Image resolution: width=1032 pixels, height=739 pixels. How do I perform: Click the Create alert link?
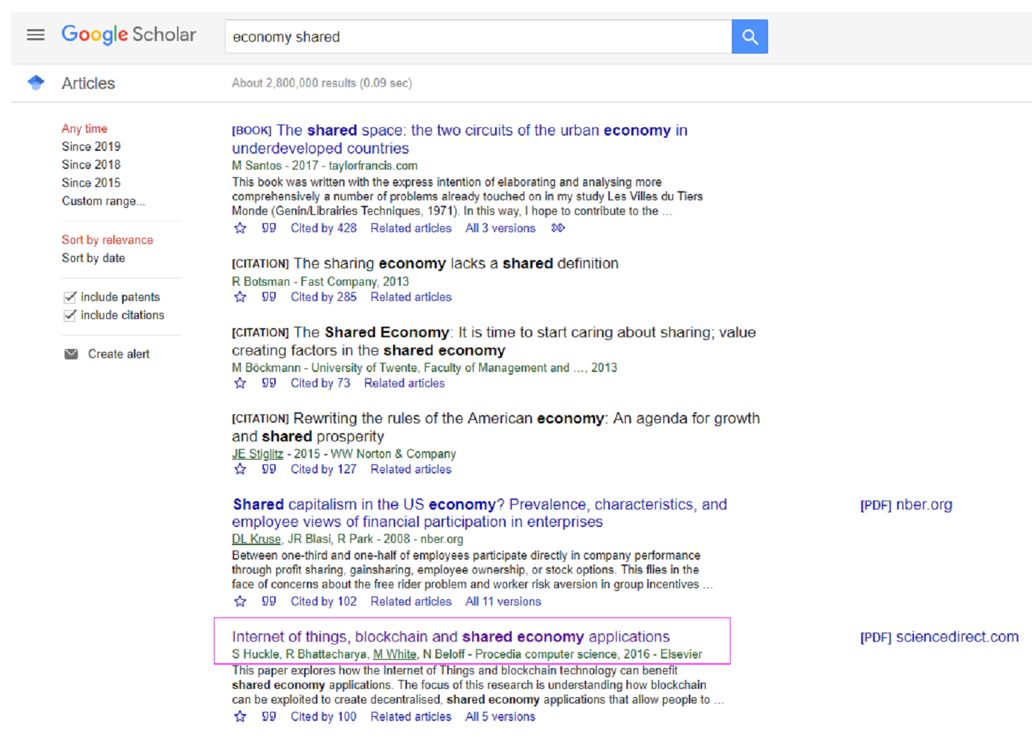119,354
